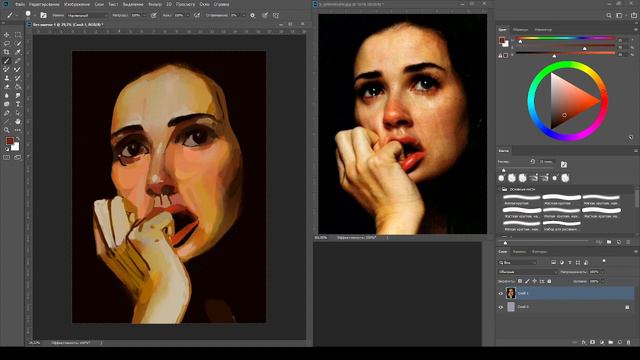Image resolution: width=640 pixels, height=360 pixels.
Task: Select the Lasso tool
Action: (x=7, y=43)
